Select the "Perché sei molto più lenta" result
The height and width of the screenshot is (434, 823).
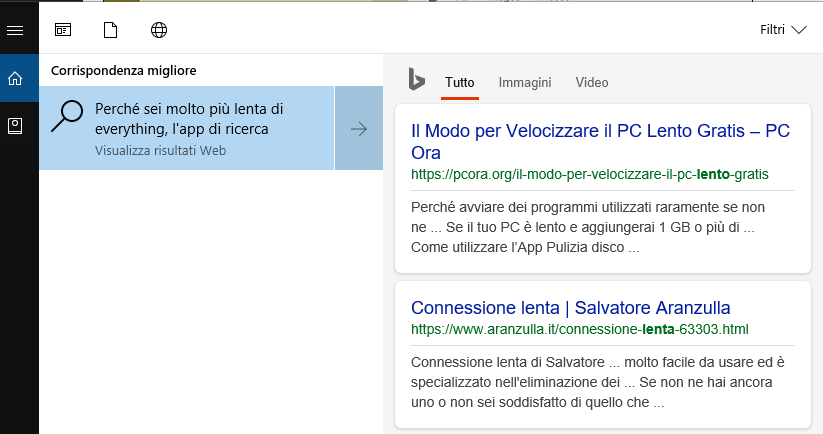189,119
